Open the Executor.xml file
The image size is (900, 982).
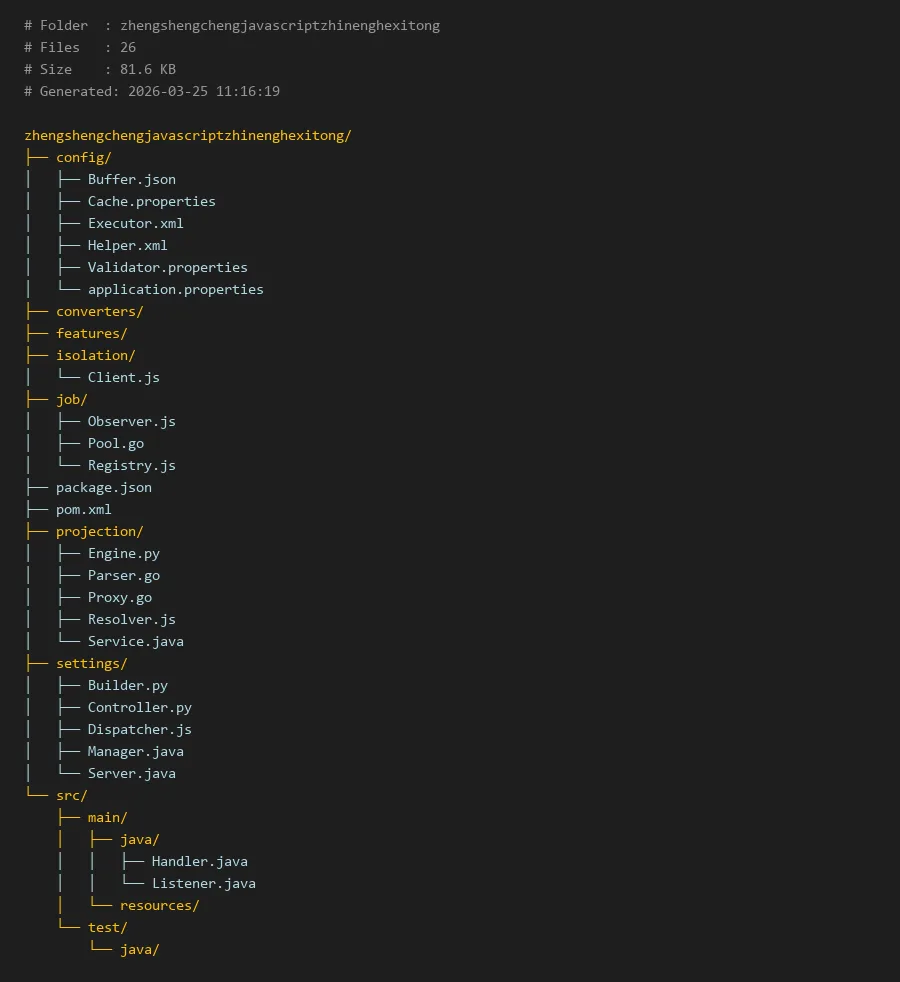click(135, 223)
